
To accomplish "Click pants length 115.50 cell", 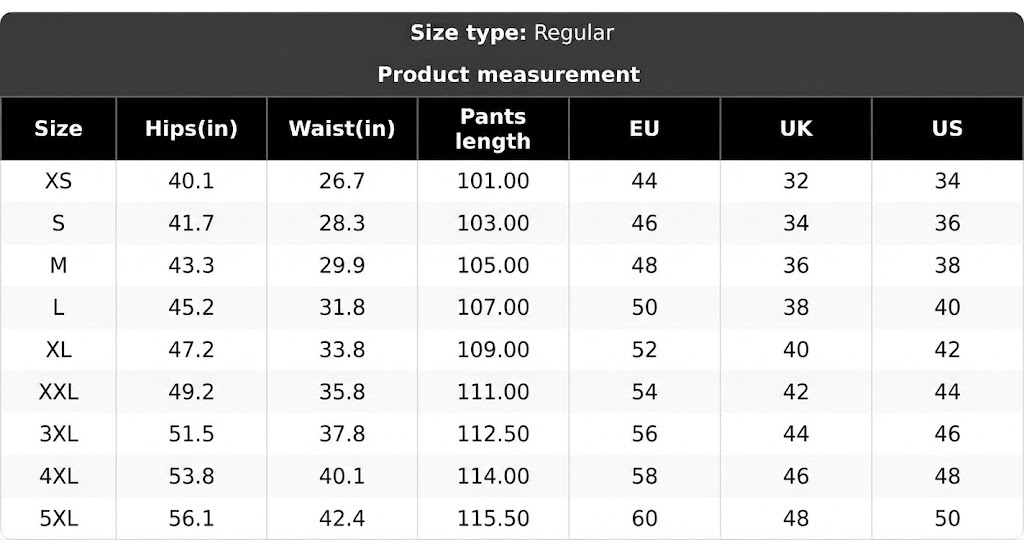I will [x=493, y=518].
